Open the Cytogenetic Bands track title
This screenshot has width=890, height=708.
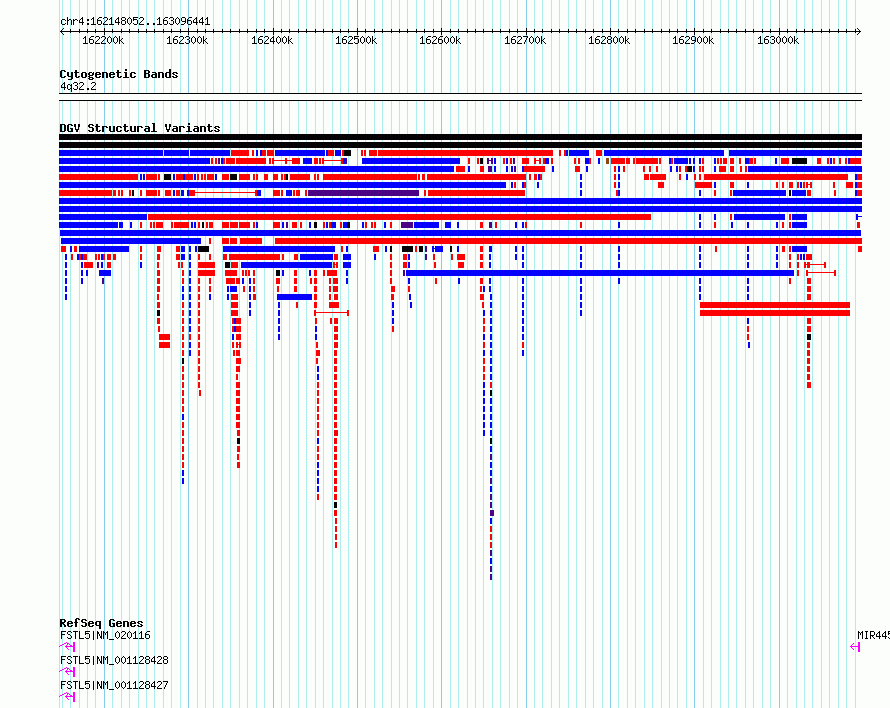click(x=119, y=74)
